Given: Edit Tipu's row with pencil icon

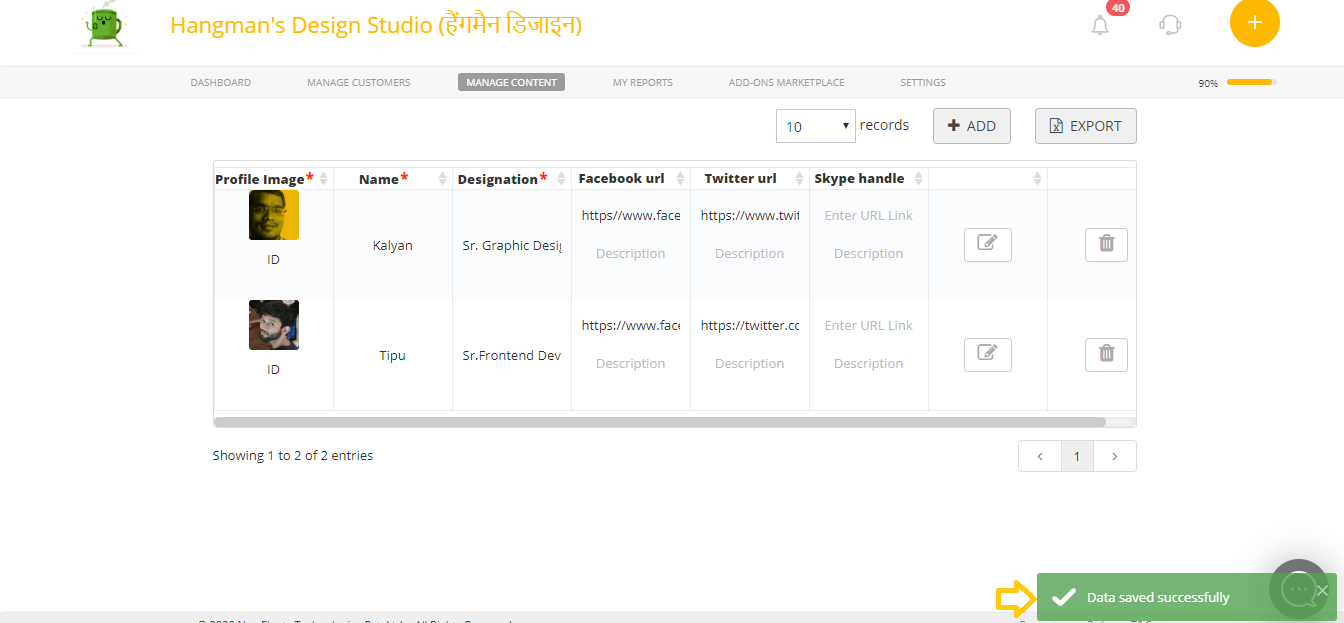Looking at the screenshot, I should click(x=987, y=355).
